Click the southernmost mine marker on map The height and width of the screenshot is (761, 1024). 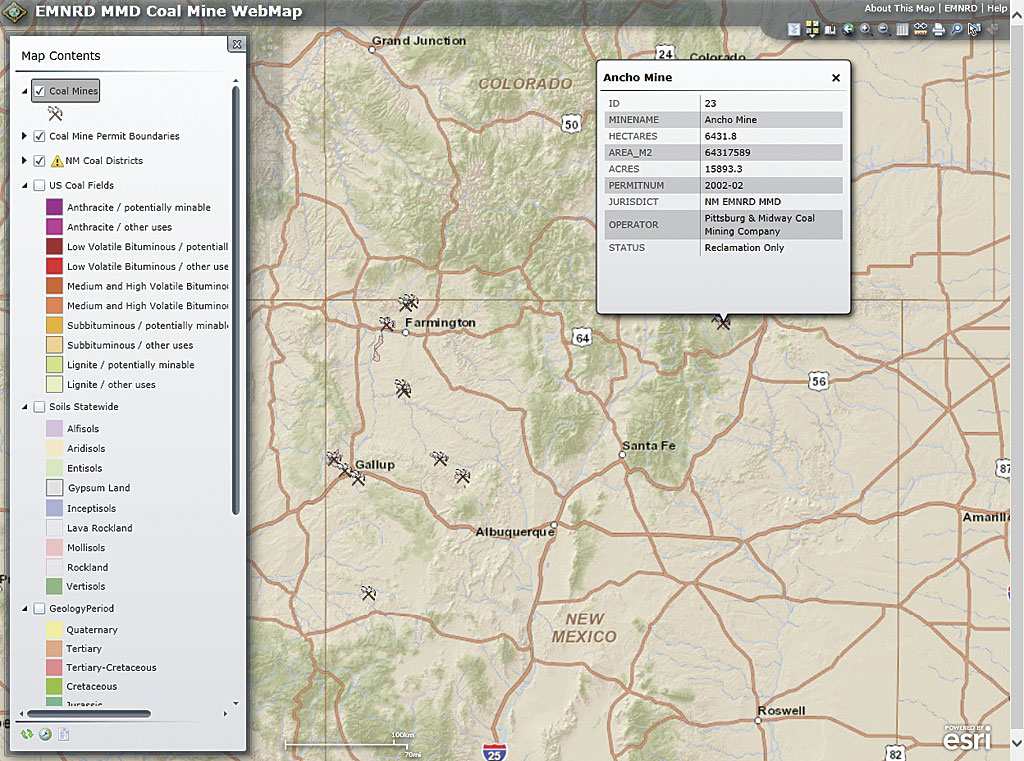click(368, 593)
